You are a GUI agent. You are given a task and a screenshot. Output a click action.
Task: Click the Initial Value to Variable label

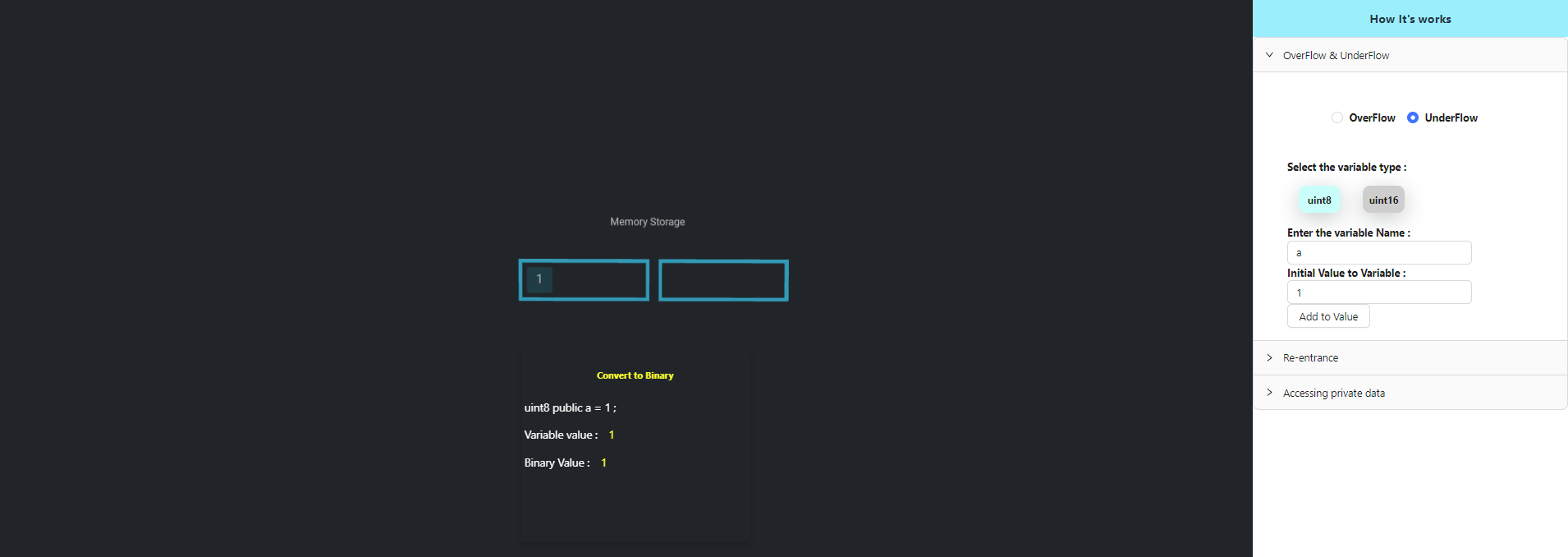[1346, 273]
